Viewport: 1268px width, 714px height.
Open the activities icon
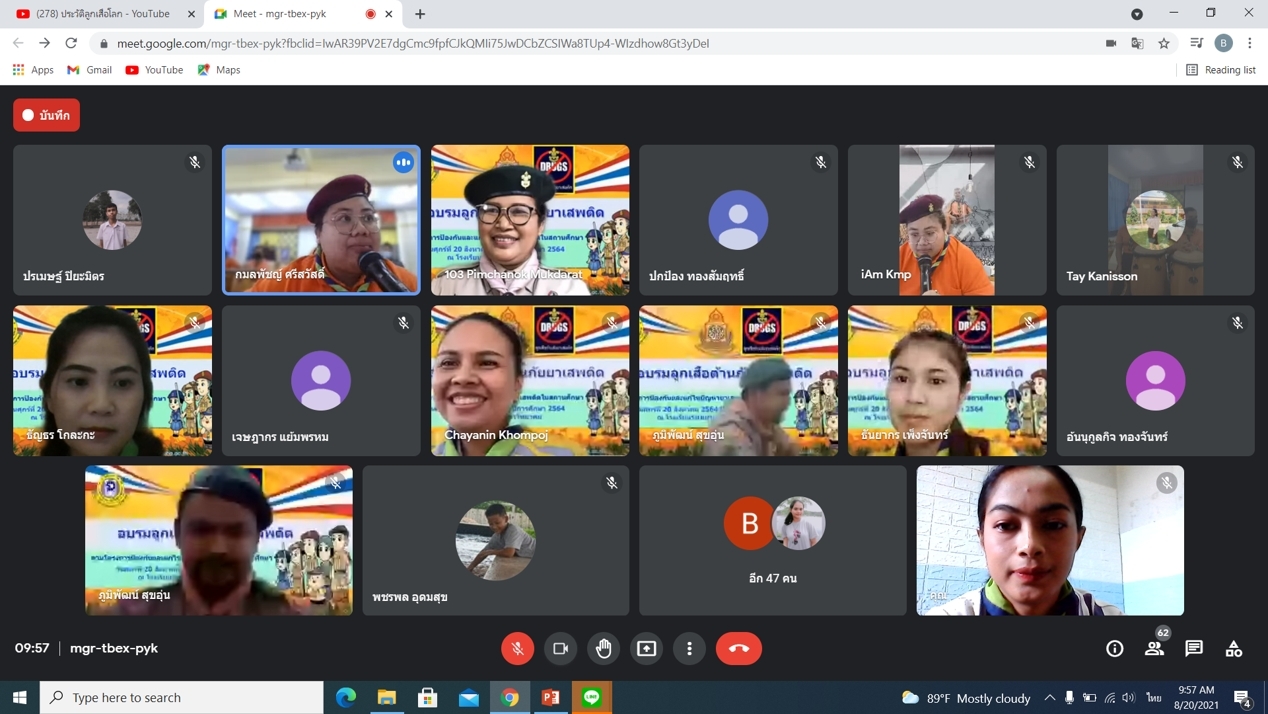point(1234,648)
